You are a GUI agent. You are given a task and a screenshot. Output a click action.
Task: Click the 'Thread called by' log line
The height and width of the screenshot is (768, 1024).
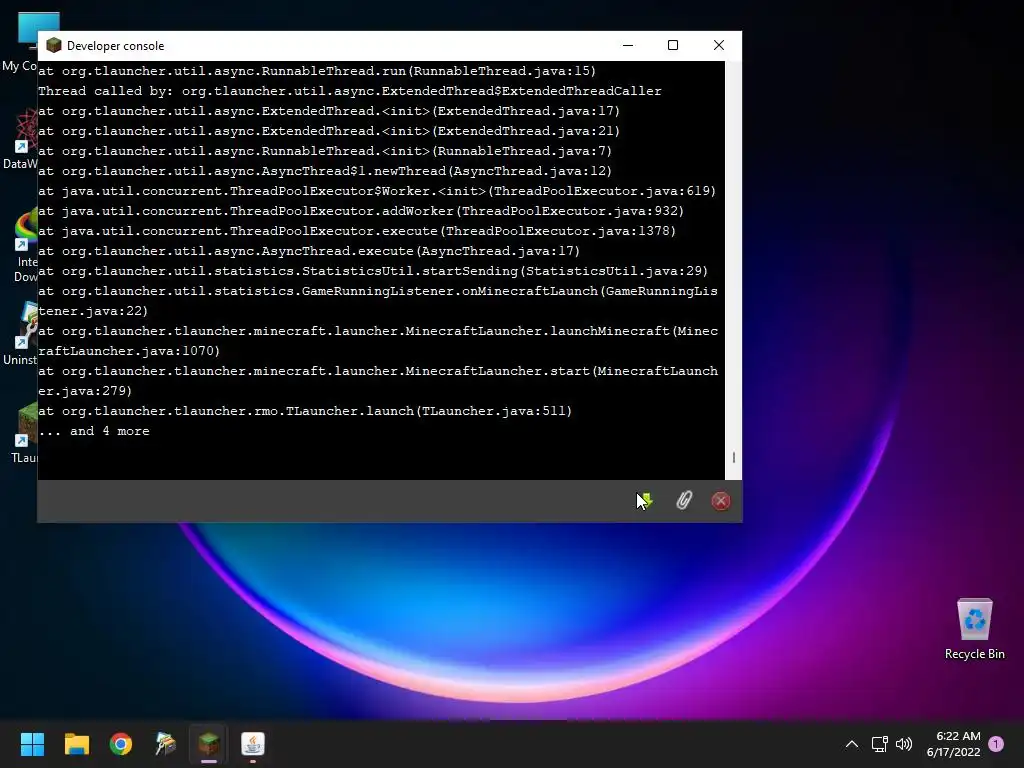pos(349,91)
